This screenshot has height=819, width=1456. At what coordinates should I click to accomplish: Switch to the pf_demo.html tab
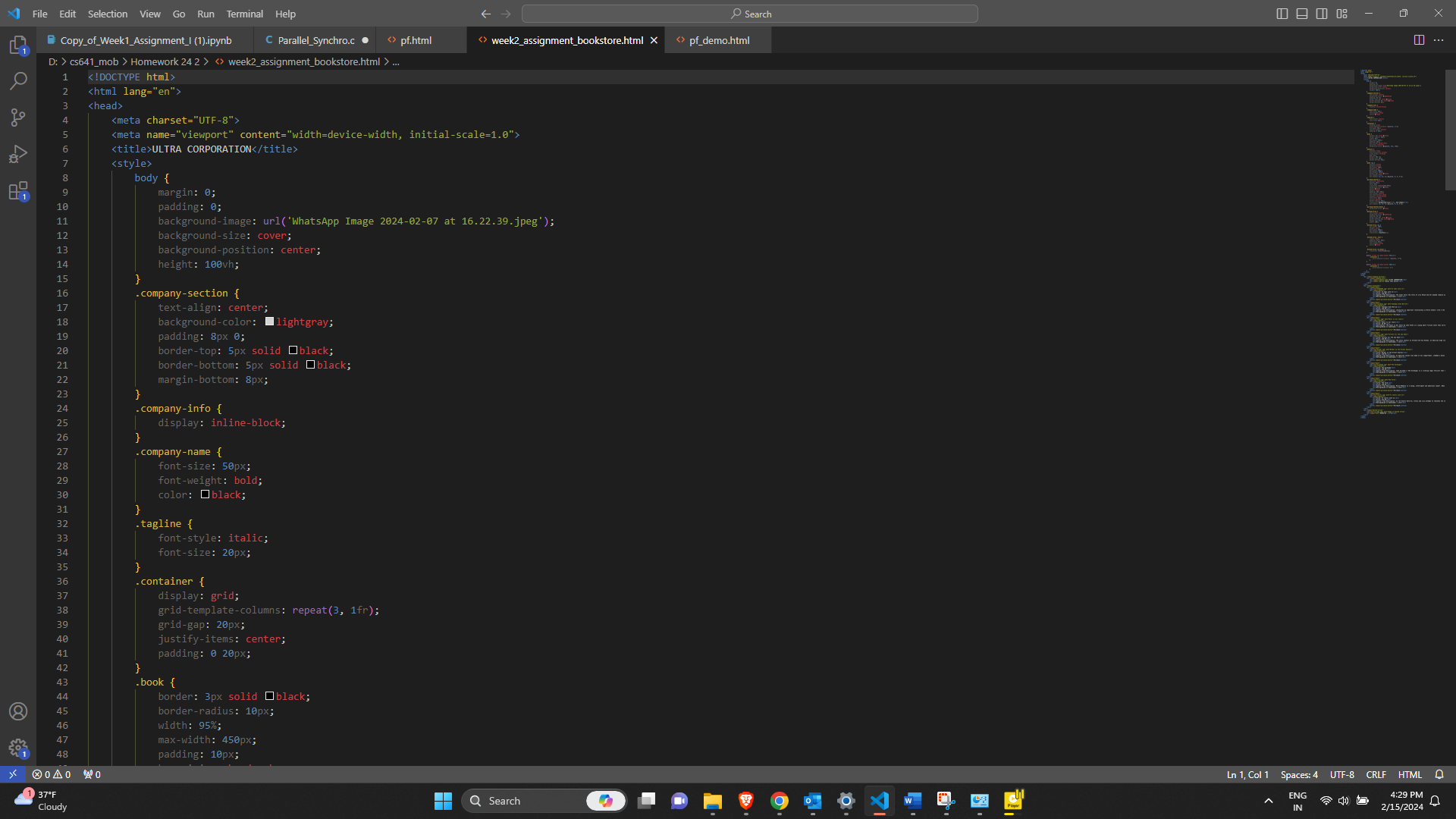tap(718, 40)
